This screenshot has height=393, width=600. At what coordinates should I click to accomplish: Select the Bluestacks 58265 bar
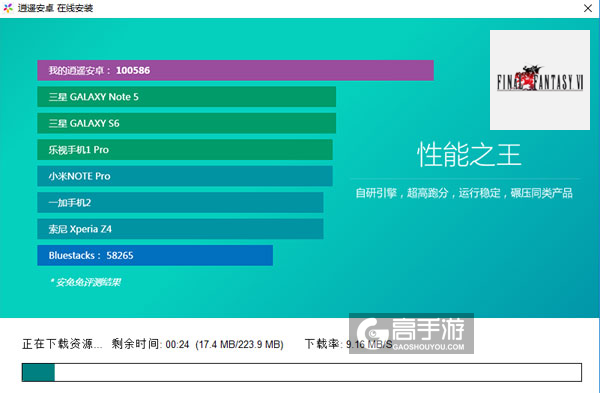[x=155, y=255]
